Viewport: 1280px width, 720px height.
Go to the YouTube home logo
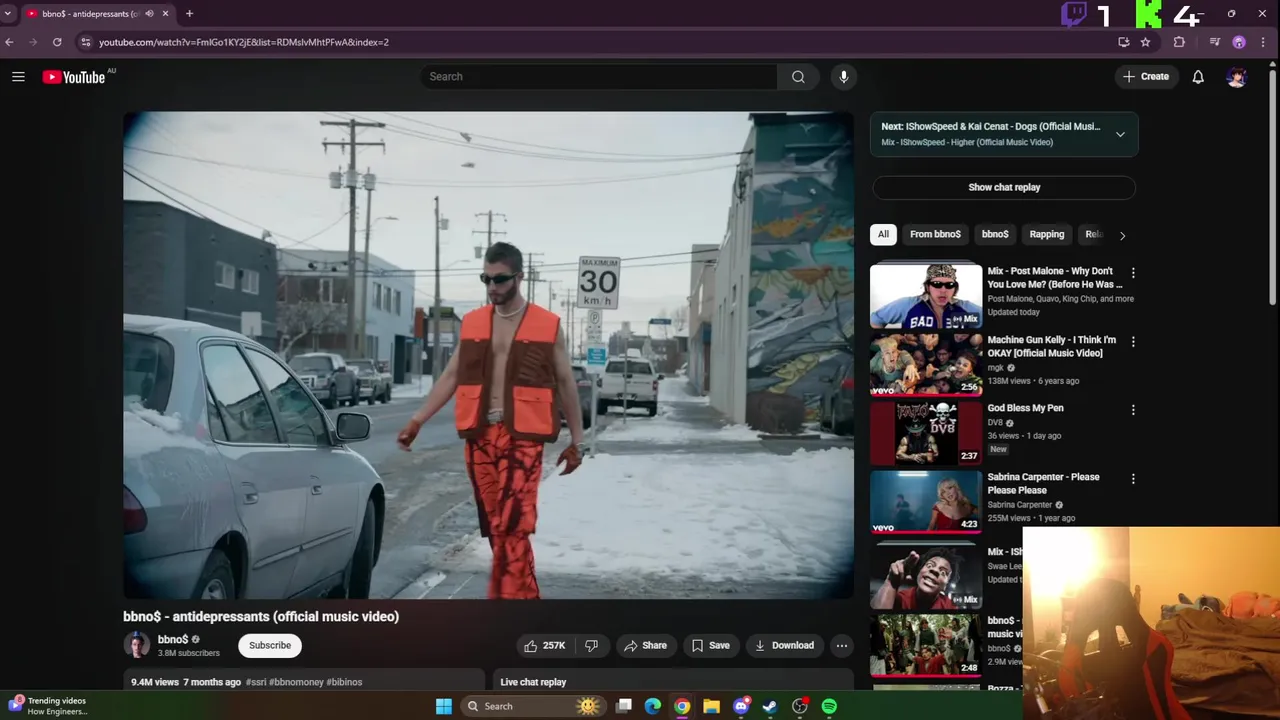74,77
